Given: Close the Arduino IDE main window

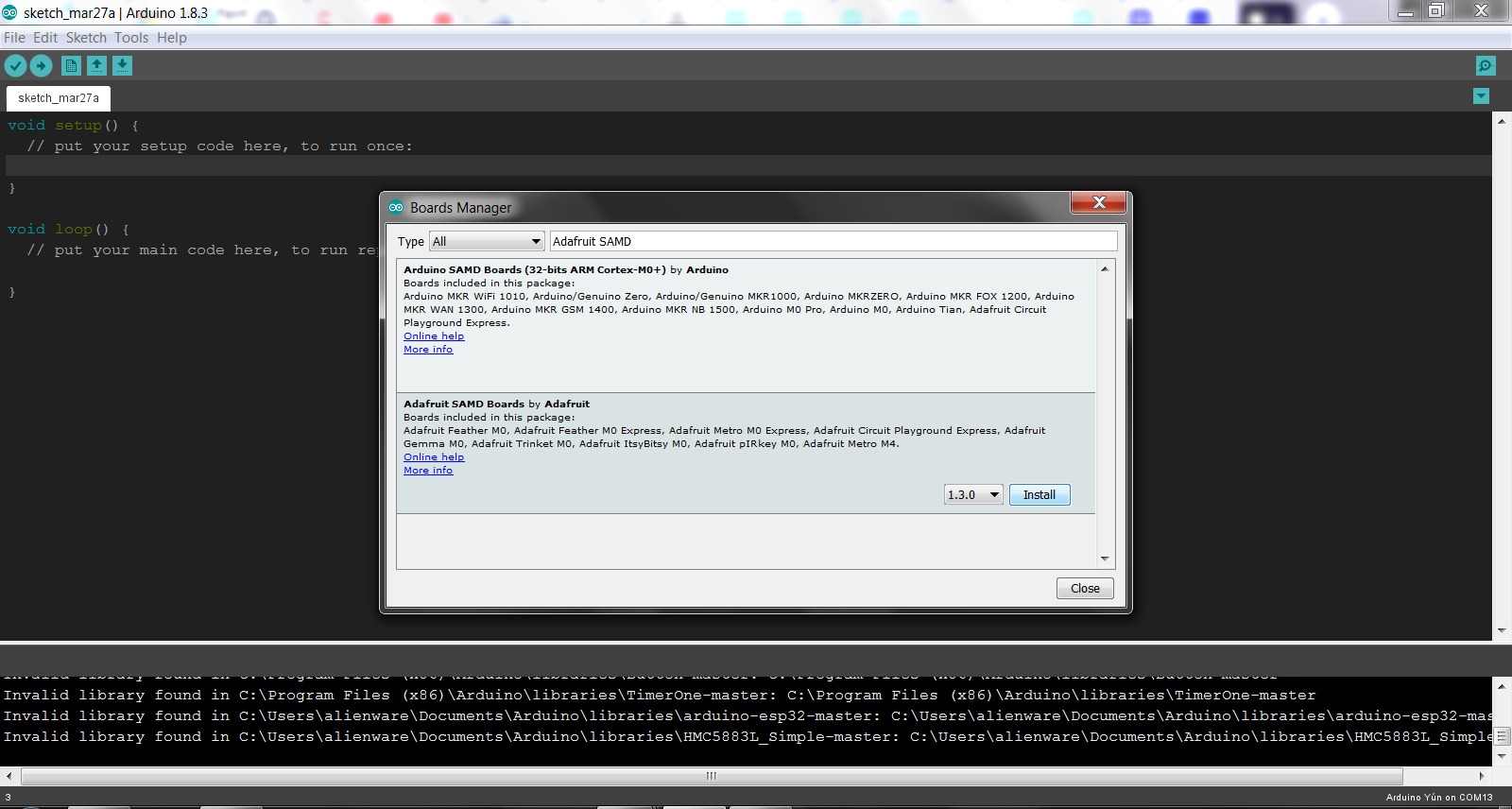Looking at the screenshot, I should click(1481, 10).
